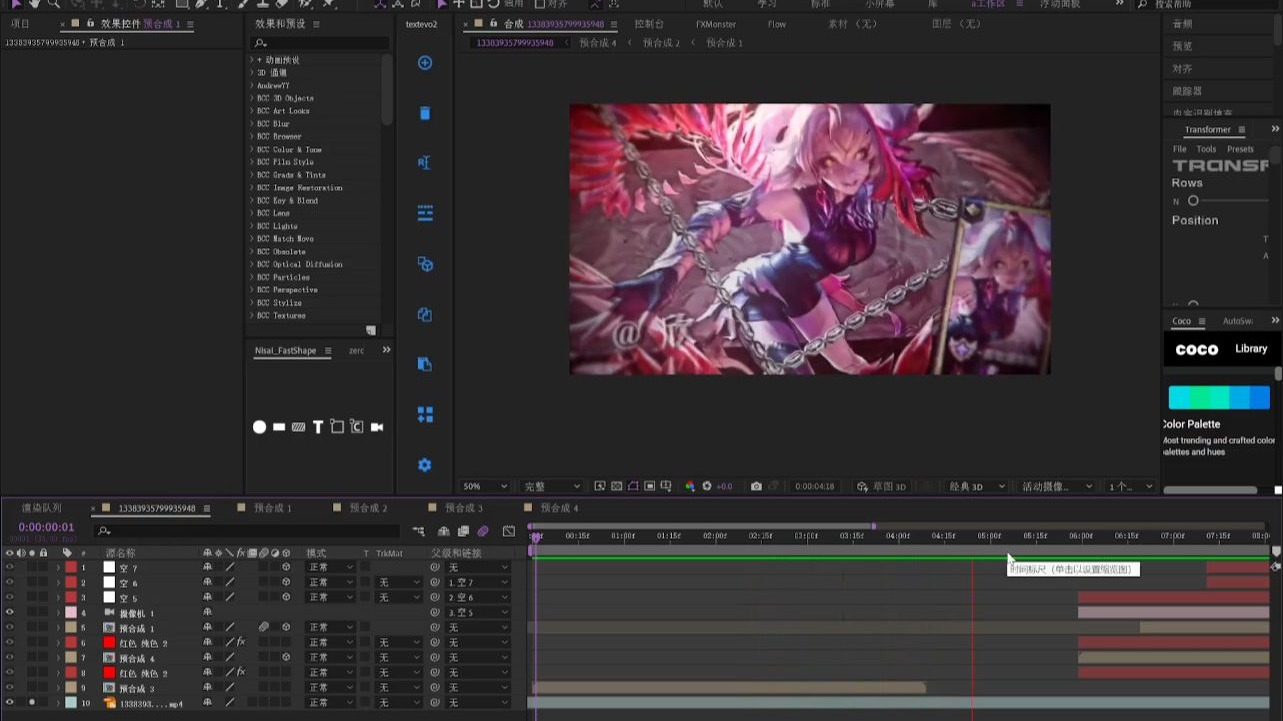Open 控制台 panel tab

point(649,24)
